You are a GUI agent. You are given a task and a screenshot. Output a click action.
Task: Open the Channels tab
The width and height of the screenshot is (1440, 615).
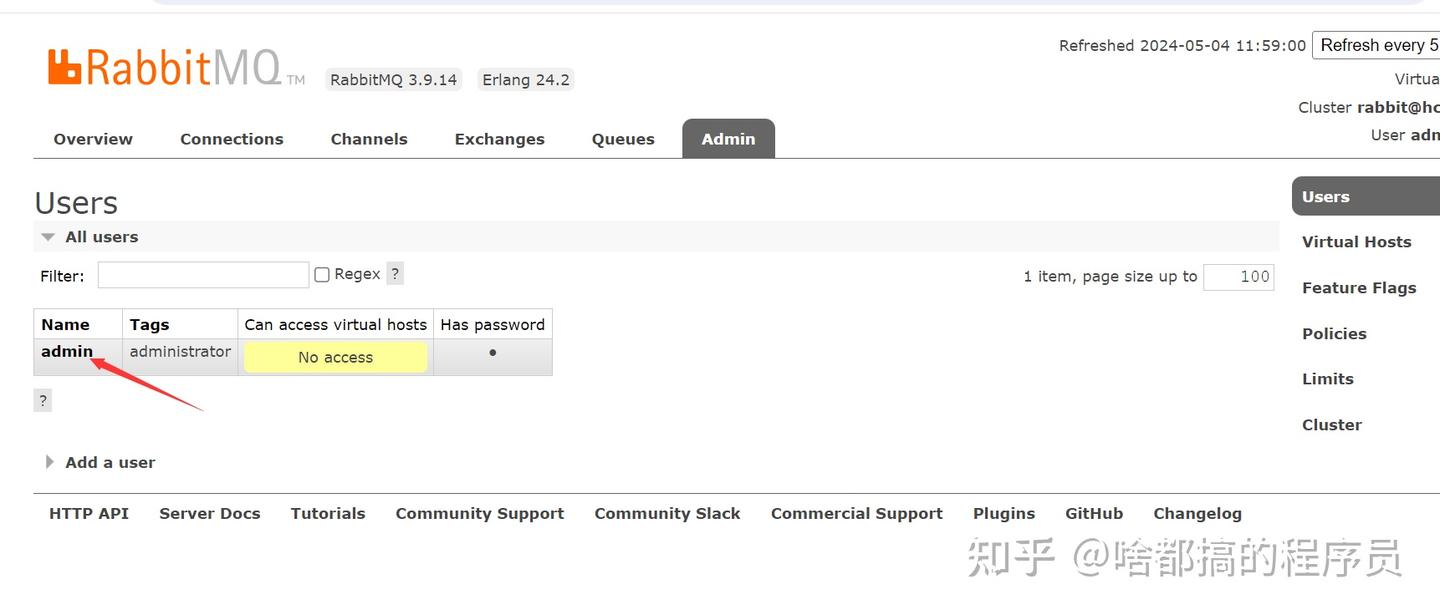coord(369,139)
